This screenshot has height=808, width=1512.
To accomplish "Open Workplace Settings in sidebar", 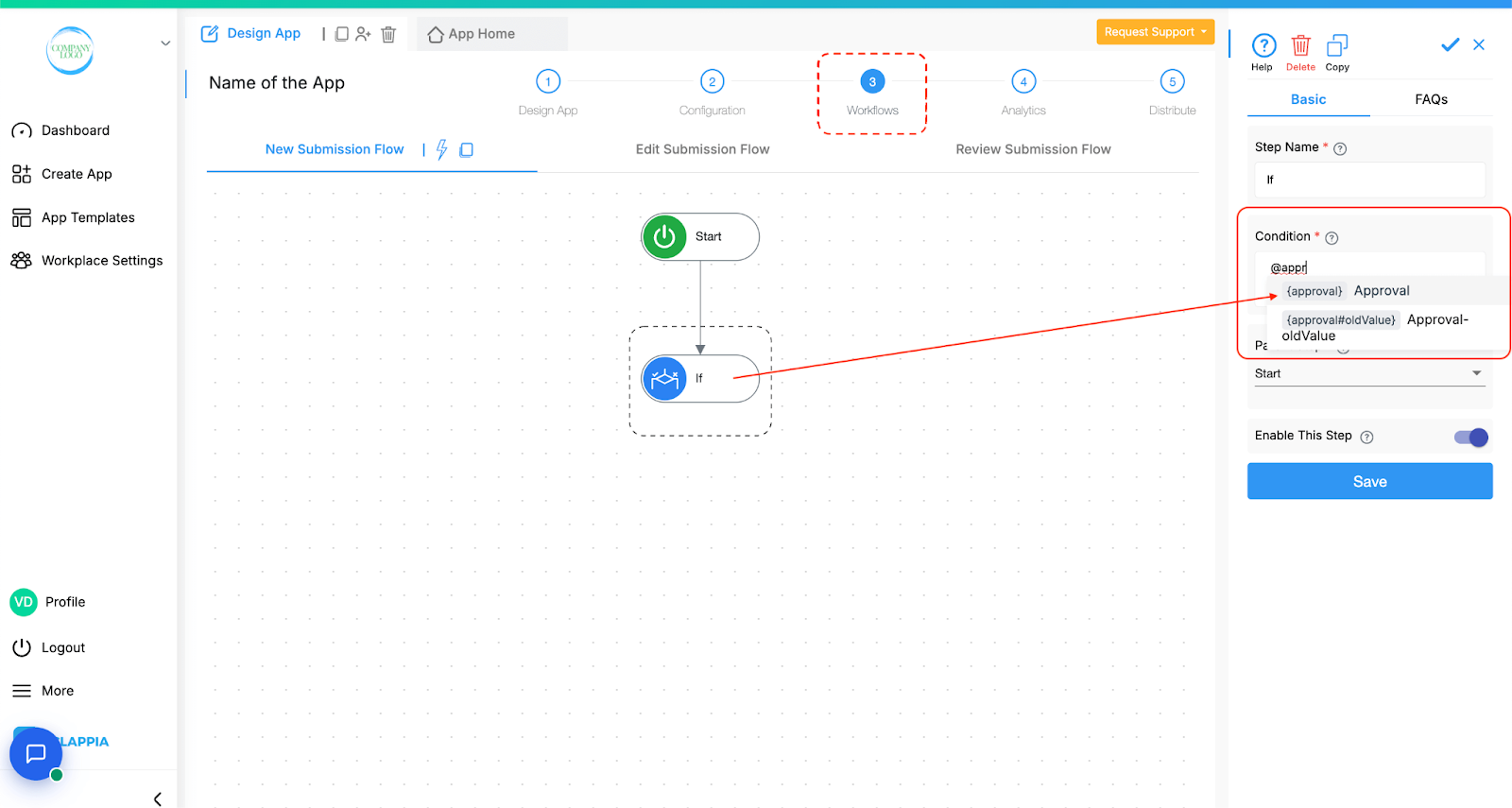I will [x=86, y=261].
